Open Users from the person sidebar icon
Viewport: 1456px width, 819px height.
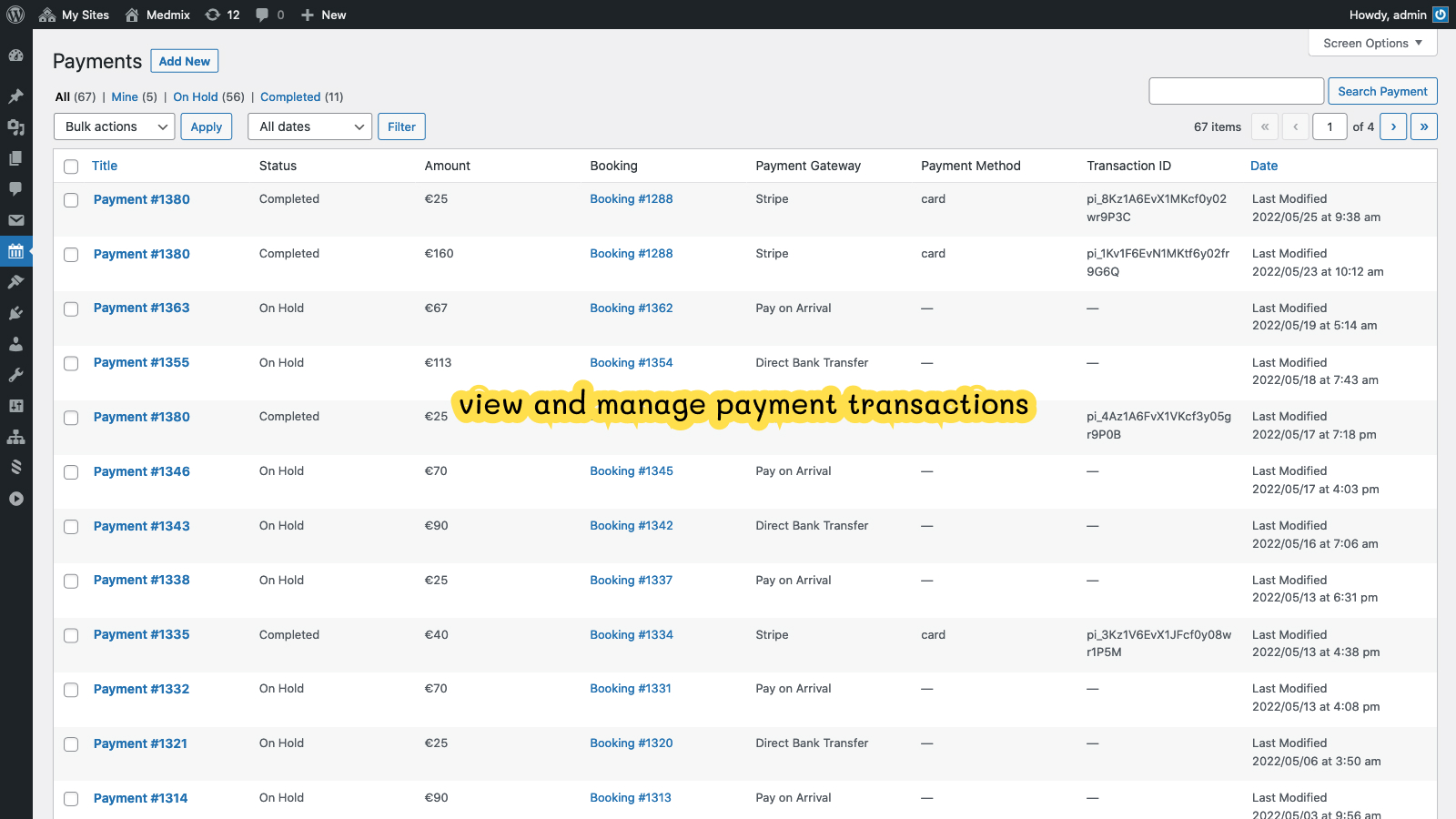point(15,344)
